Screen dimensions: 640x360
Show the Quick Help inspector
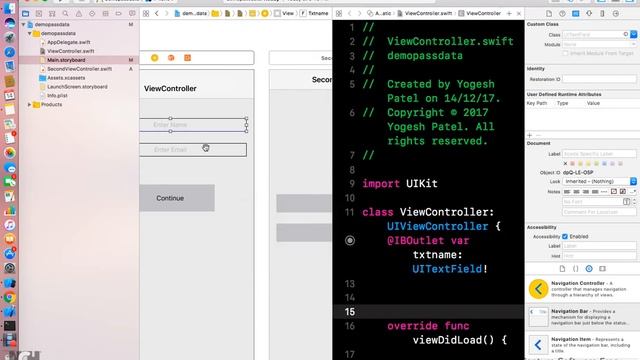coord(562,13)
